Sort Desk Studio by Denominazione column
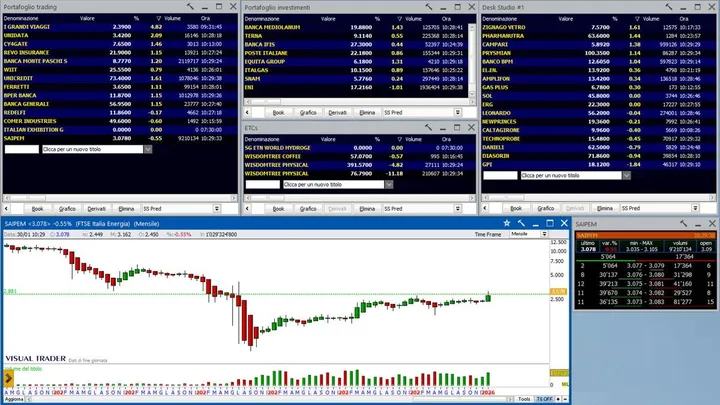 tap(500, 19)
